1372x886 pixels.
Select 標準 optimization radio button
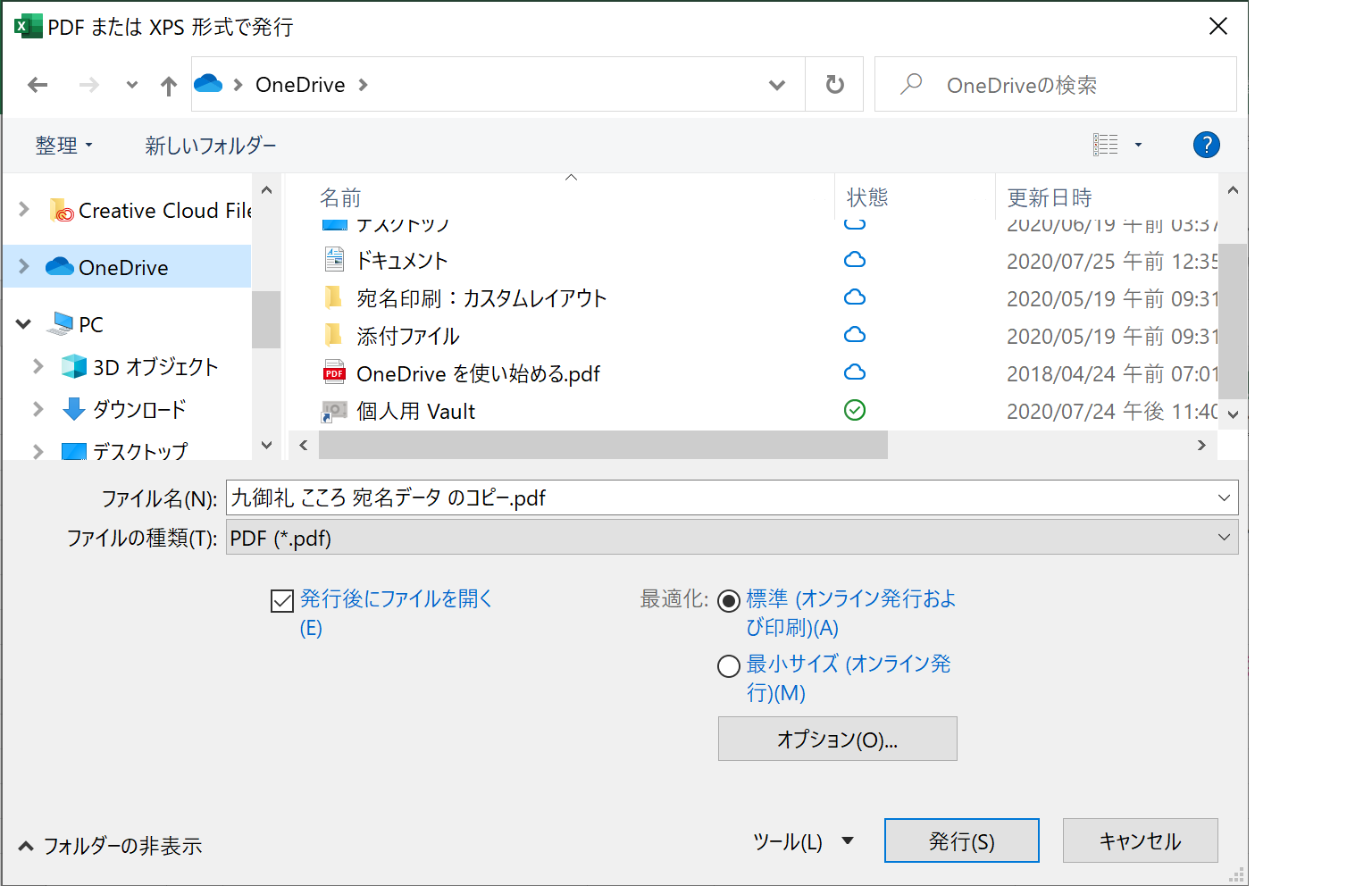tap(729, 601)
